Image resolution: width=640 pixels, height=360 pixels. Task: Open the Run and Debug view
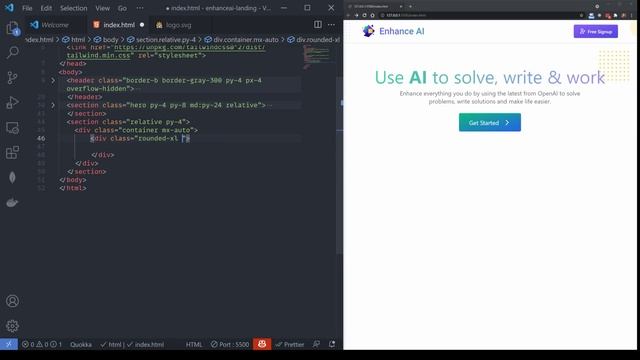tap(13, 102)
